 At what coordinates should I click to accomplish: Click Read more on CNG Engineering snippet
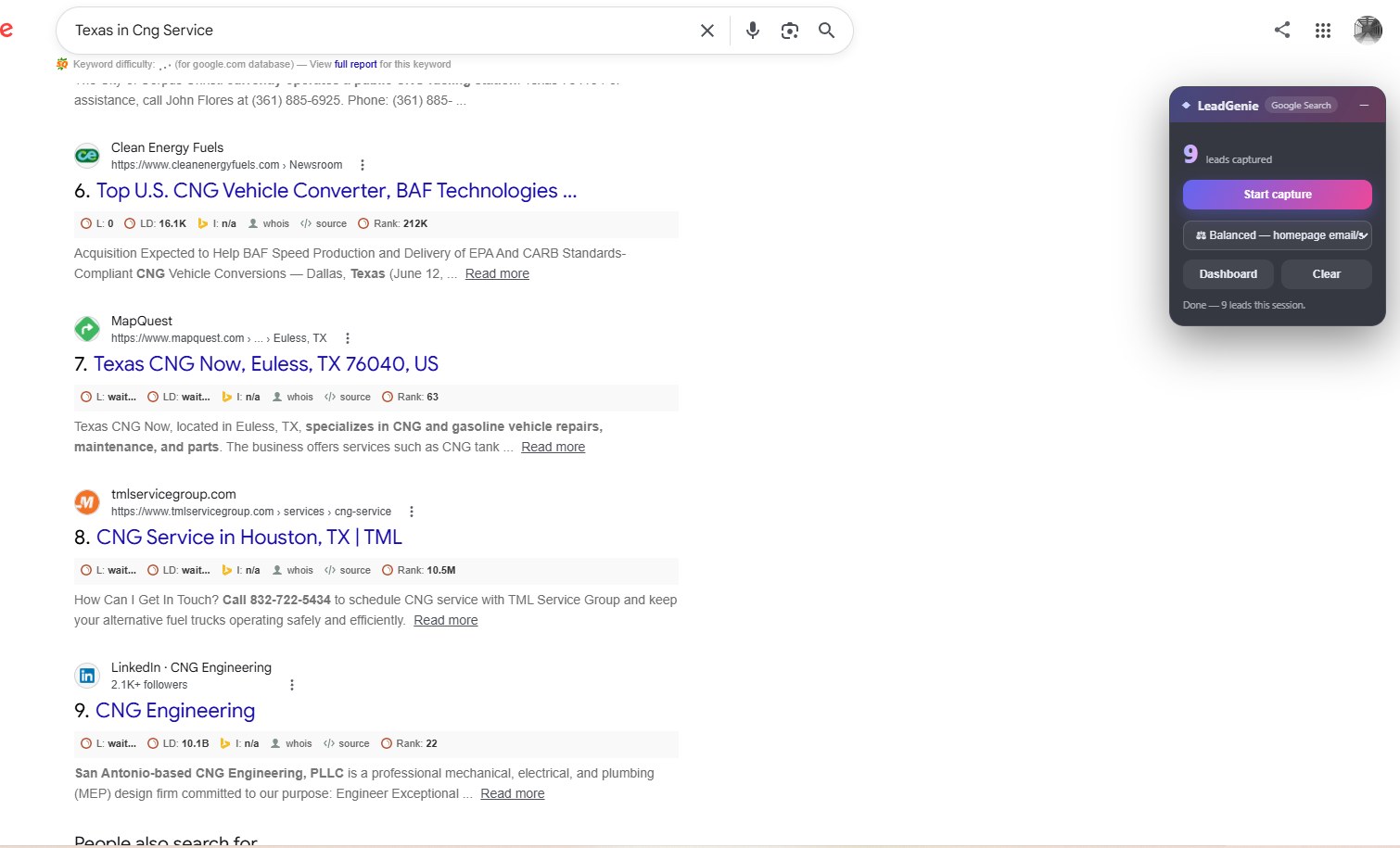point(513,793)
